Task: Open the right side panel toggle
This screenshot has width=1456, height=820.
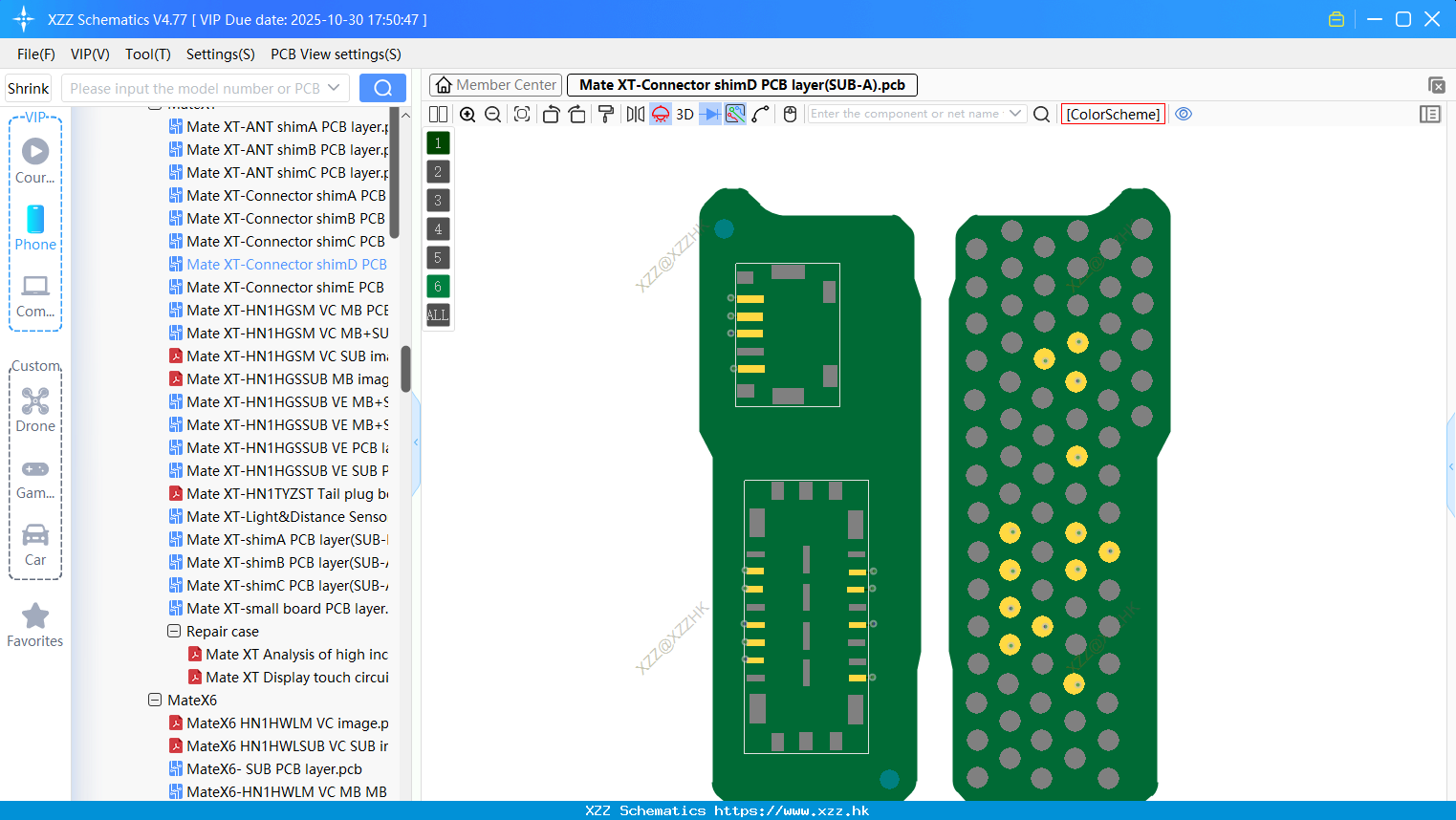Action: click(x=1430, y=114)
